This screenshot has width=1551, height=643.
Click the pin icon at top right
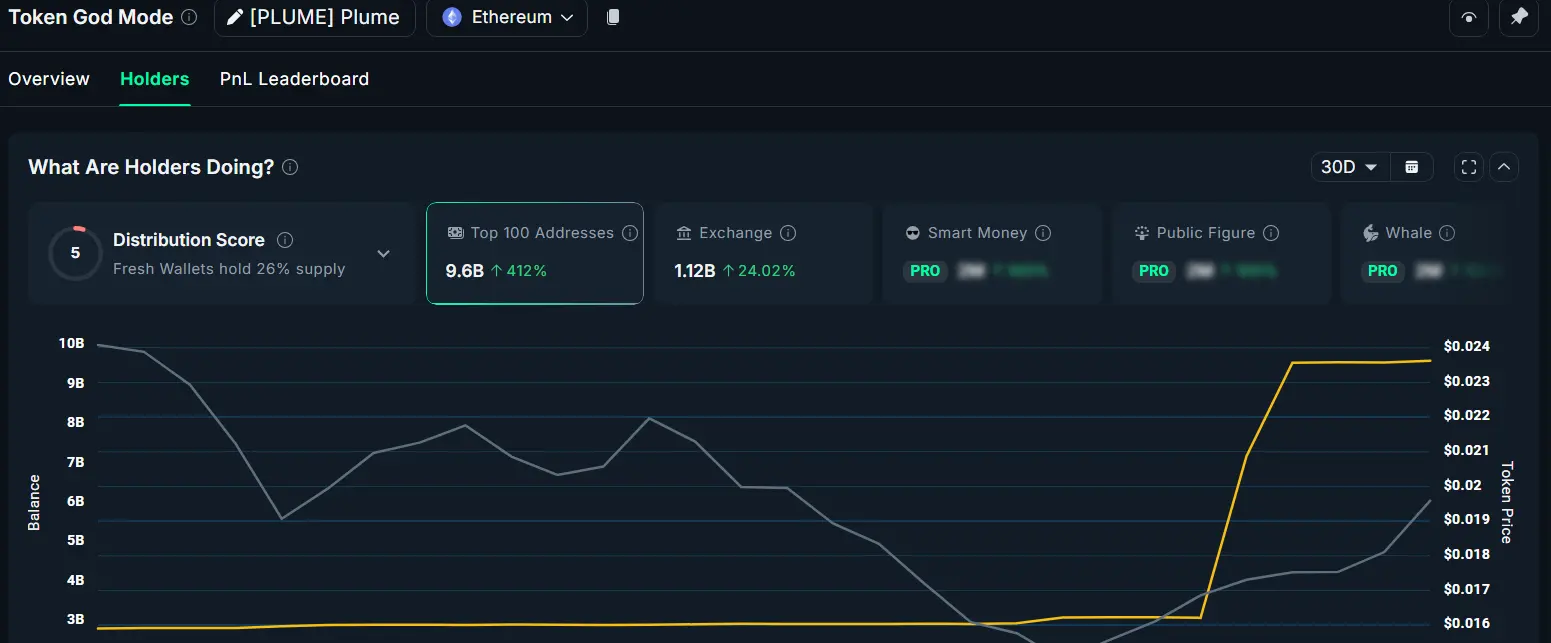click(x=1519, y=18)
